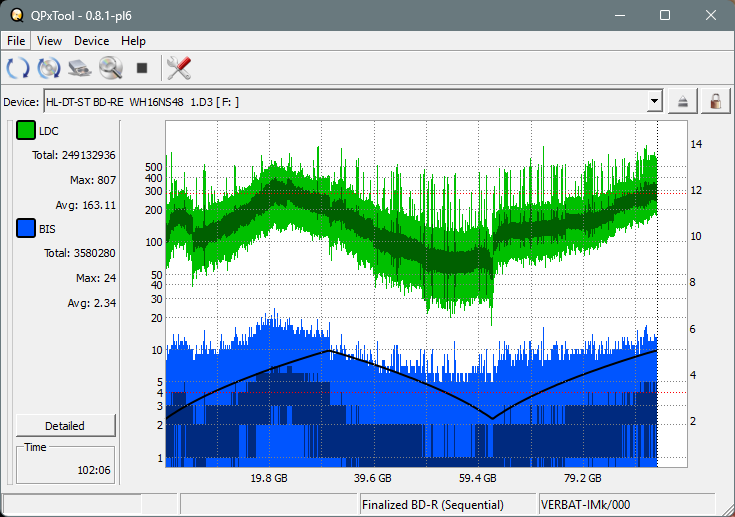Viewport: 735px width, 517px height.
Task: Lock the drive tray
Action: pyautogui.click(x=715, y=101)
